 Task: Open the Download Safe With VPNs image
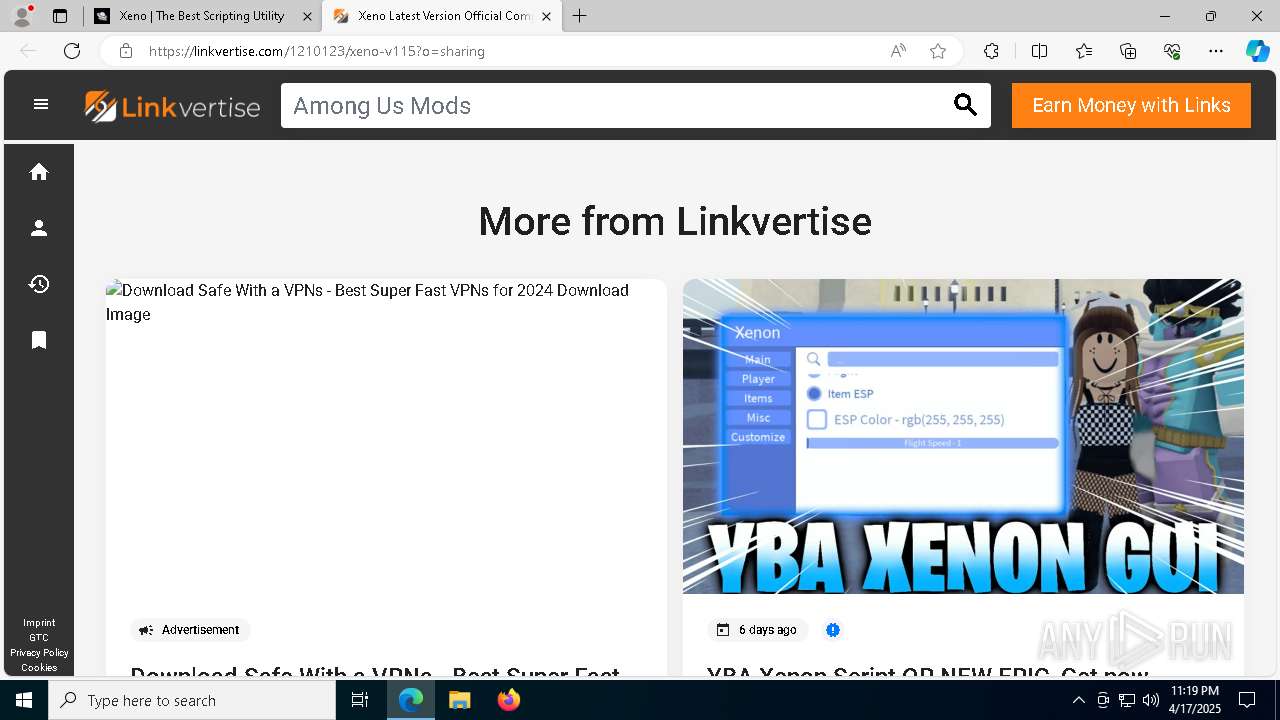[x=386, y=436]
